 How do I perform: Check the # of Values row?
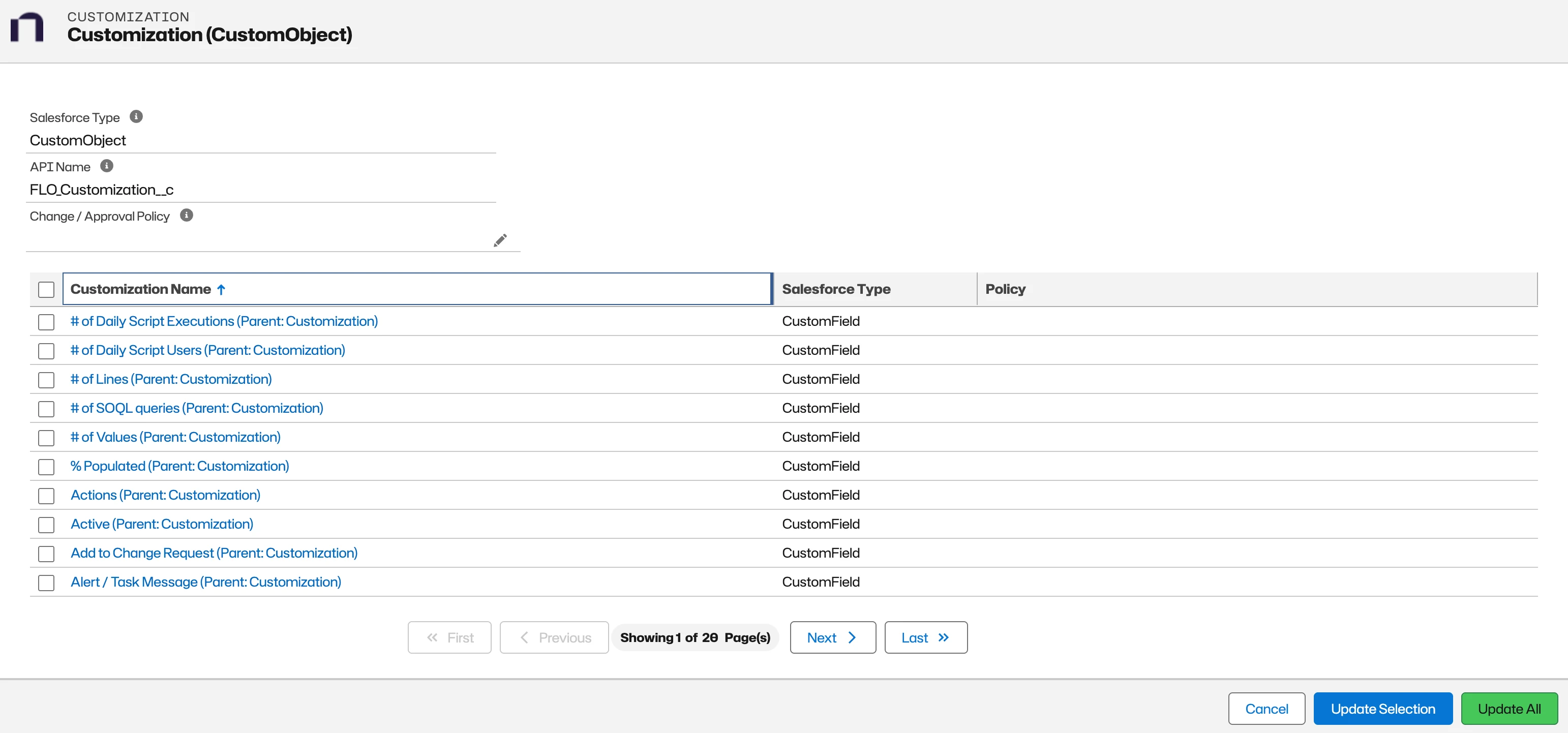click(46, 438)
